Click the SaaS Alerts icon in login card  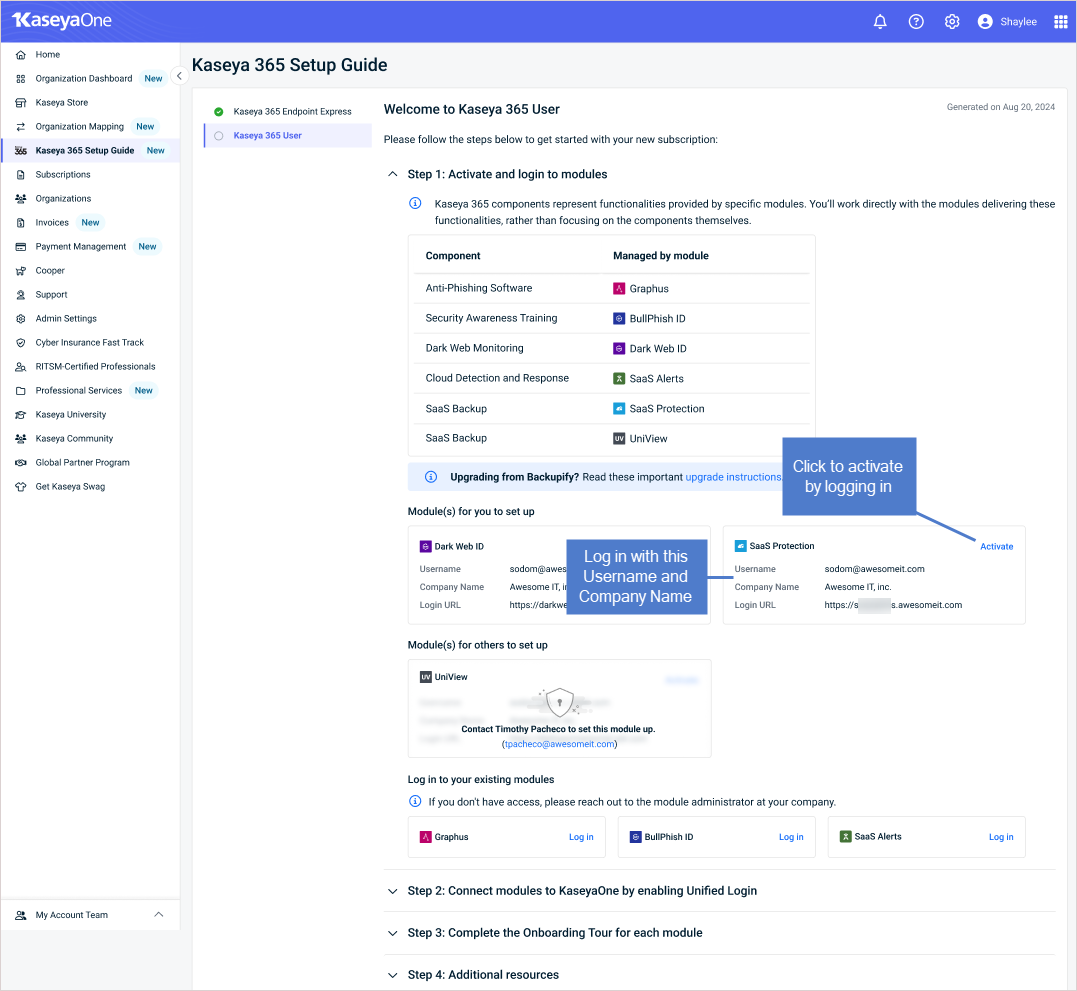(x=846, y=836)
